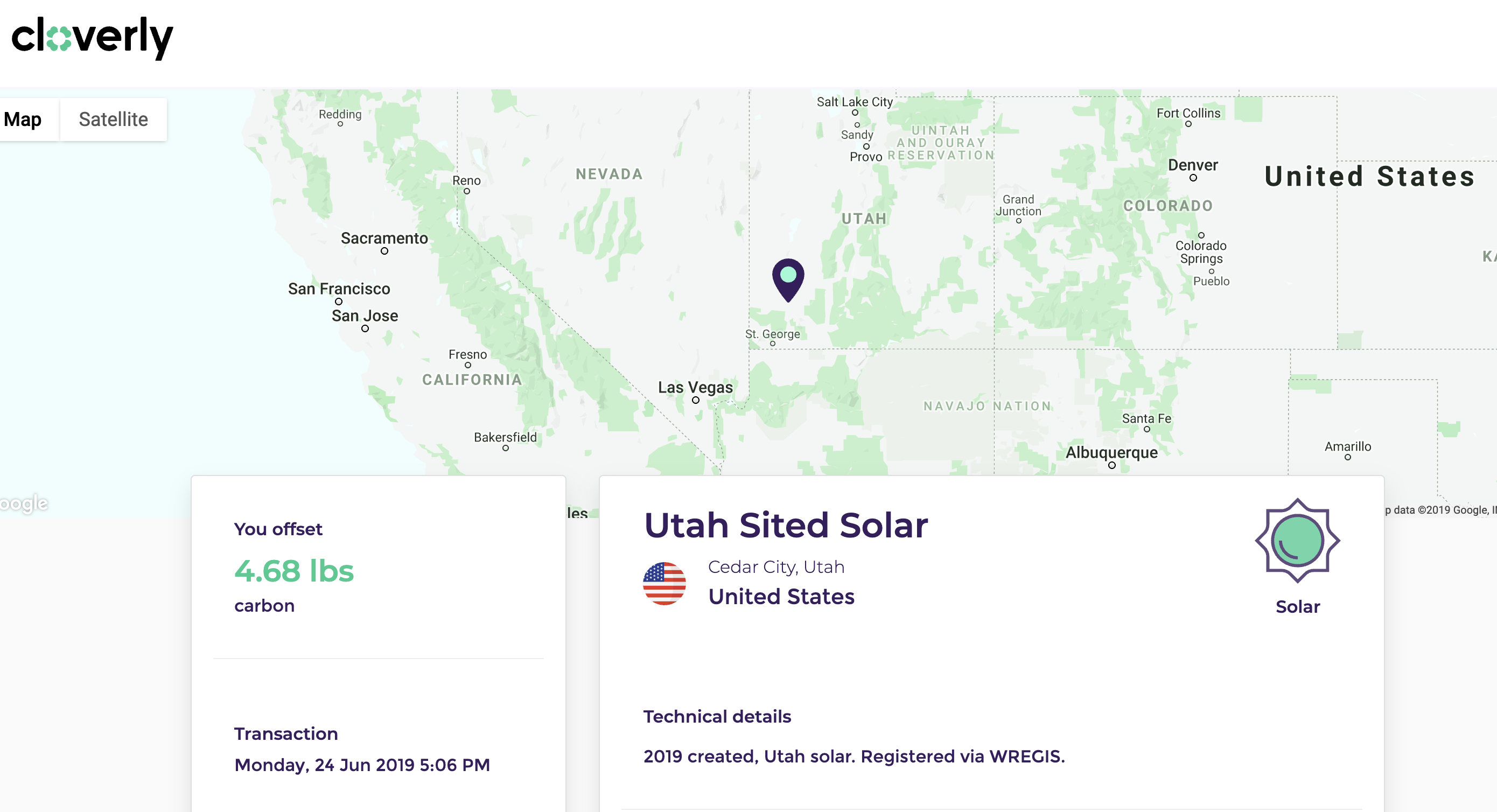Click the Cloverly logo
Viewport: 1497px width, 812px height.
[93, 37]
